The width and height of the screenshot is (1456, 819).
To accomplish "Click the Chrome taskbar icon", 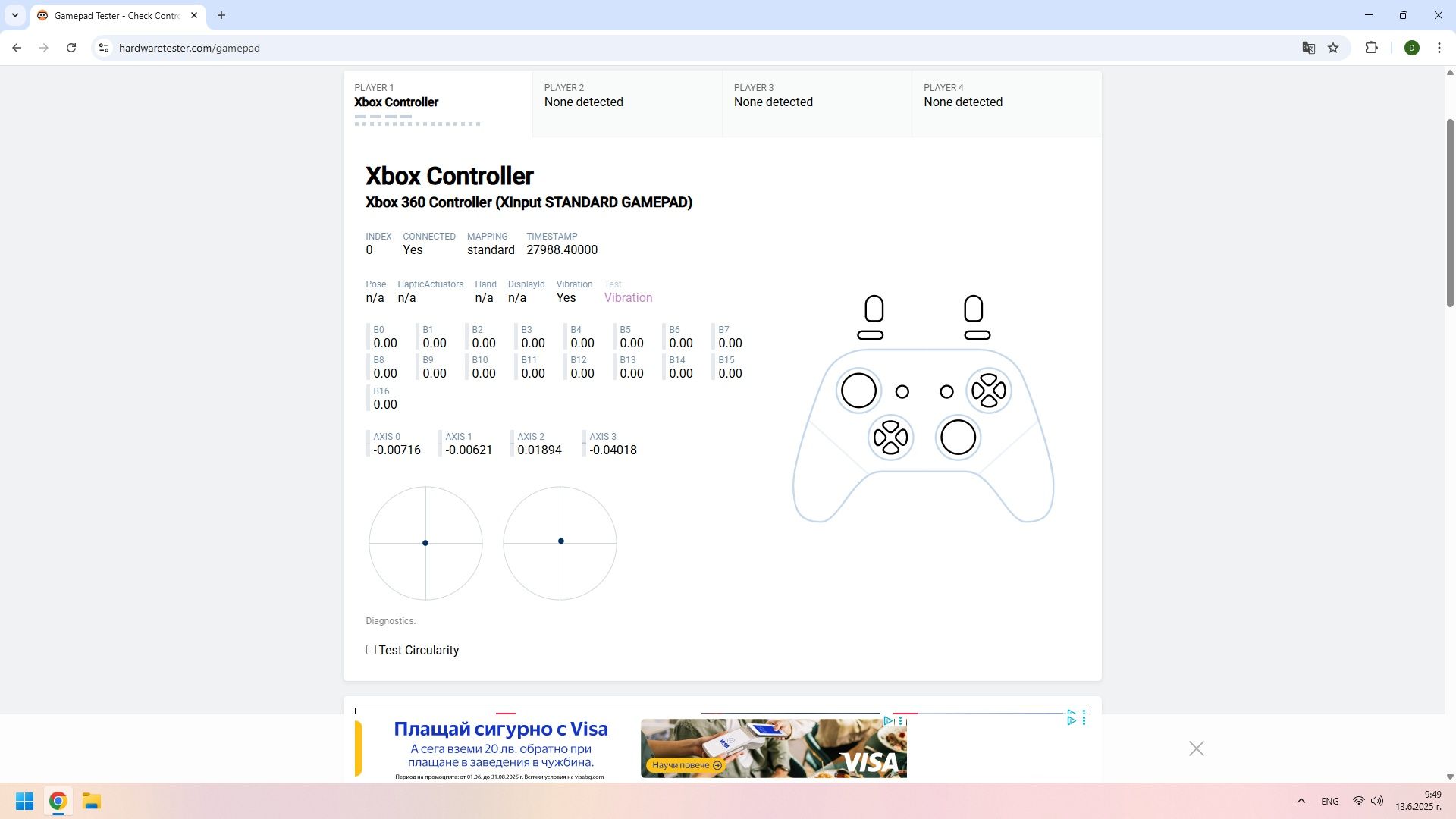I will coord(58,802).
